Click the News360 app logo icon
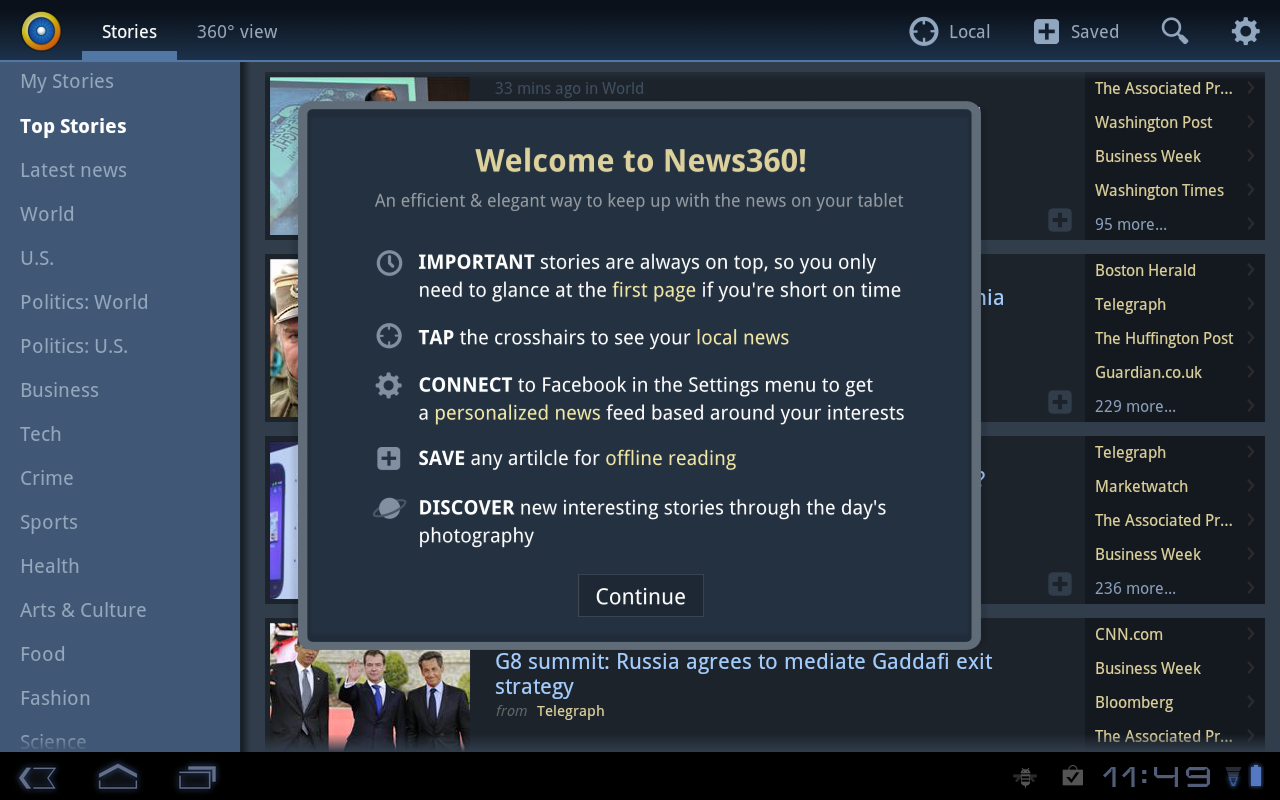The width and height of the screenshot is (1280, 800). click(x=41, y=31)
